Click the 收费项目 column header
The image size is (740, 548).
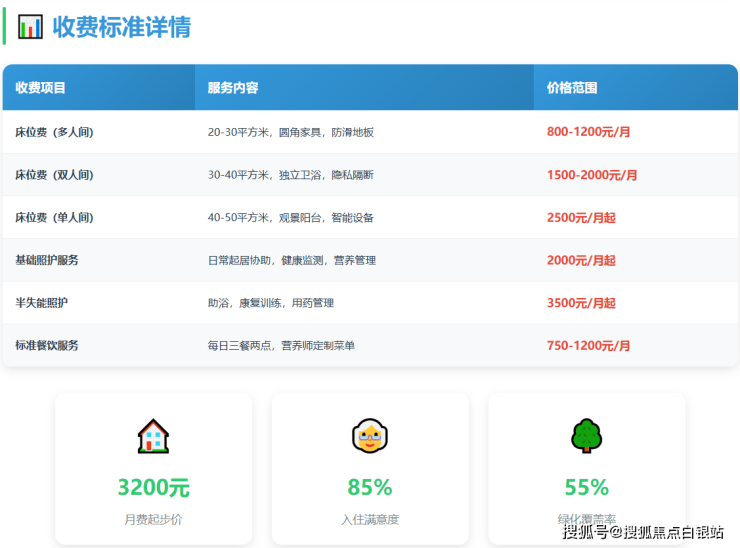pyautogui.click(x=41, y=88)
